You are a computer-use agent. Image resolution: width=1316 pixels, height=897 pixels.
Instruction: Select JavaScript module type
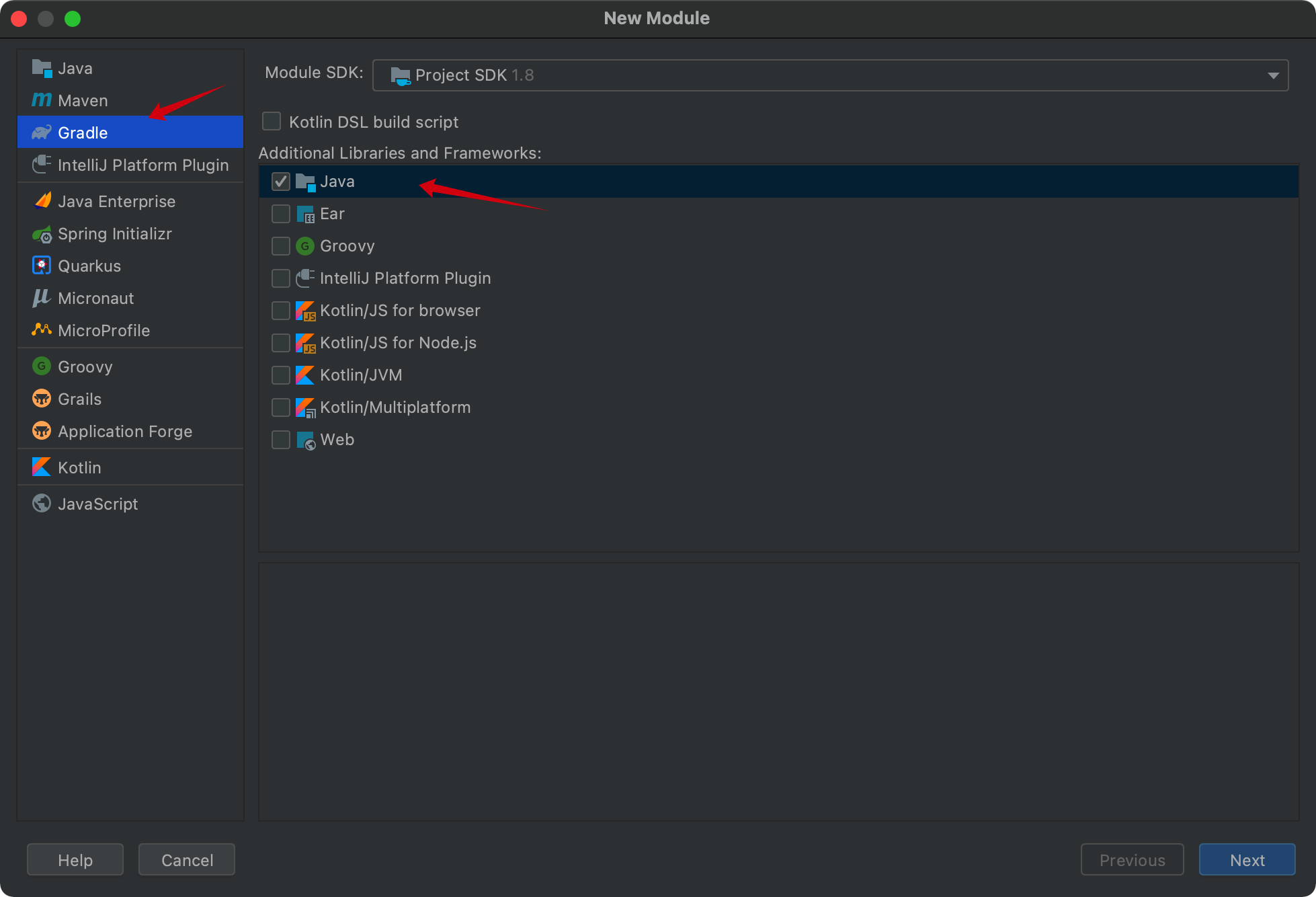click(x=130, y=504)
